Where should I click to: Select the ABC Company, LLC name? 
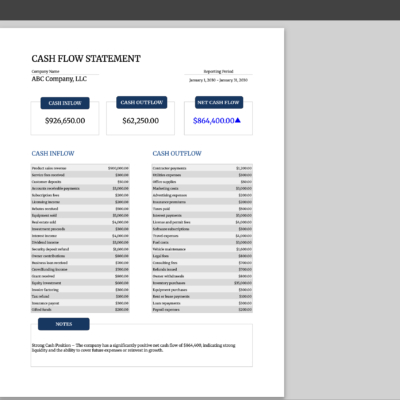tap(59, 79)
